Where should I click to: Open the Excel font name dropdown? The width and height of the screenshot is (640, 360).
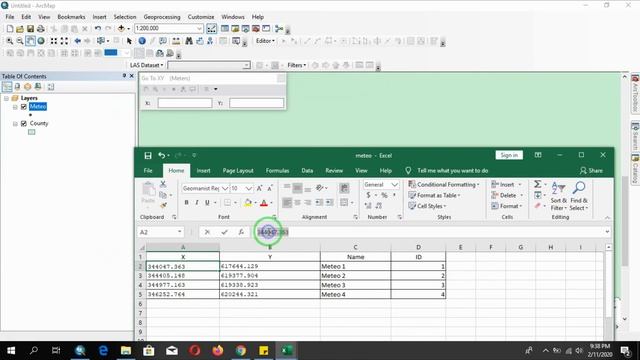pos(224,189)
